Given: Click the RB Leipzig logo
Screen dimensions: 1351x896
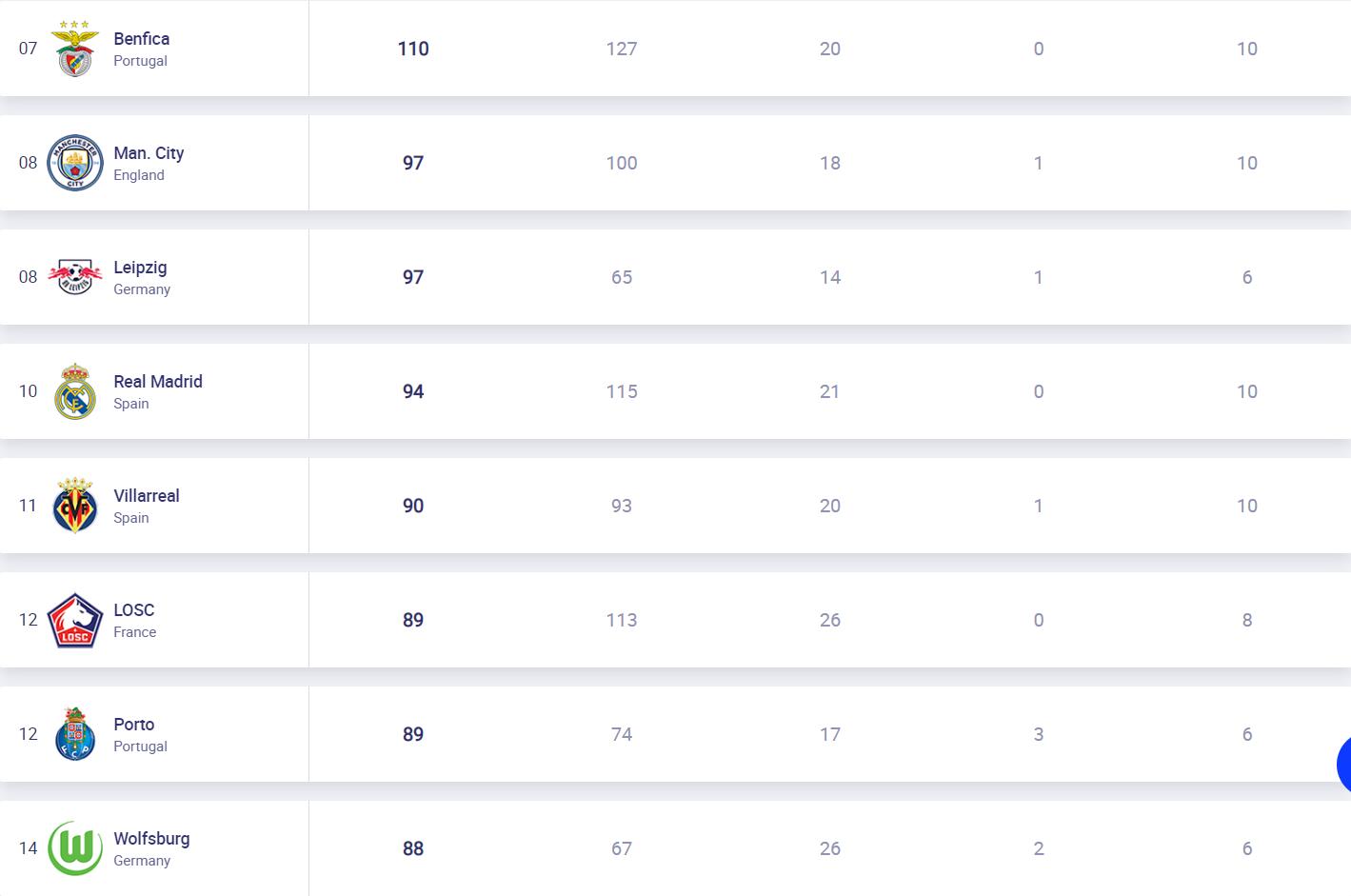Looking at the screenshot, I should click(74, 277).
